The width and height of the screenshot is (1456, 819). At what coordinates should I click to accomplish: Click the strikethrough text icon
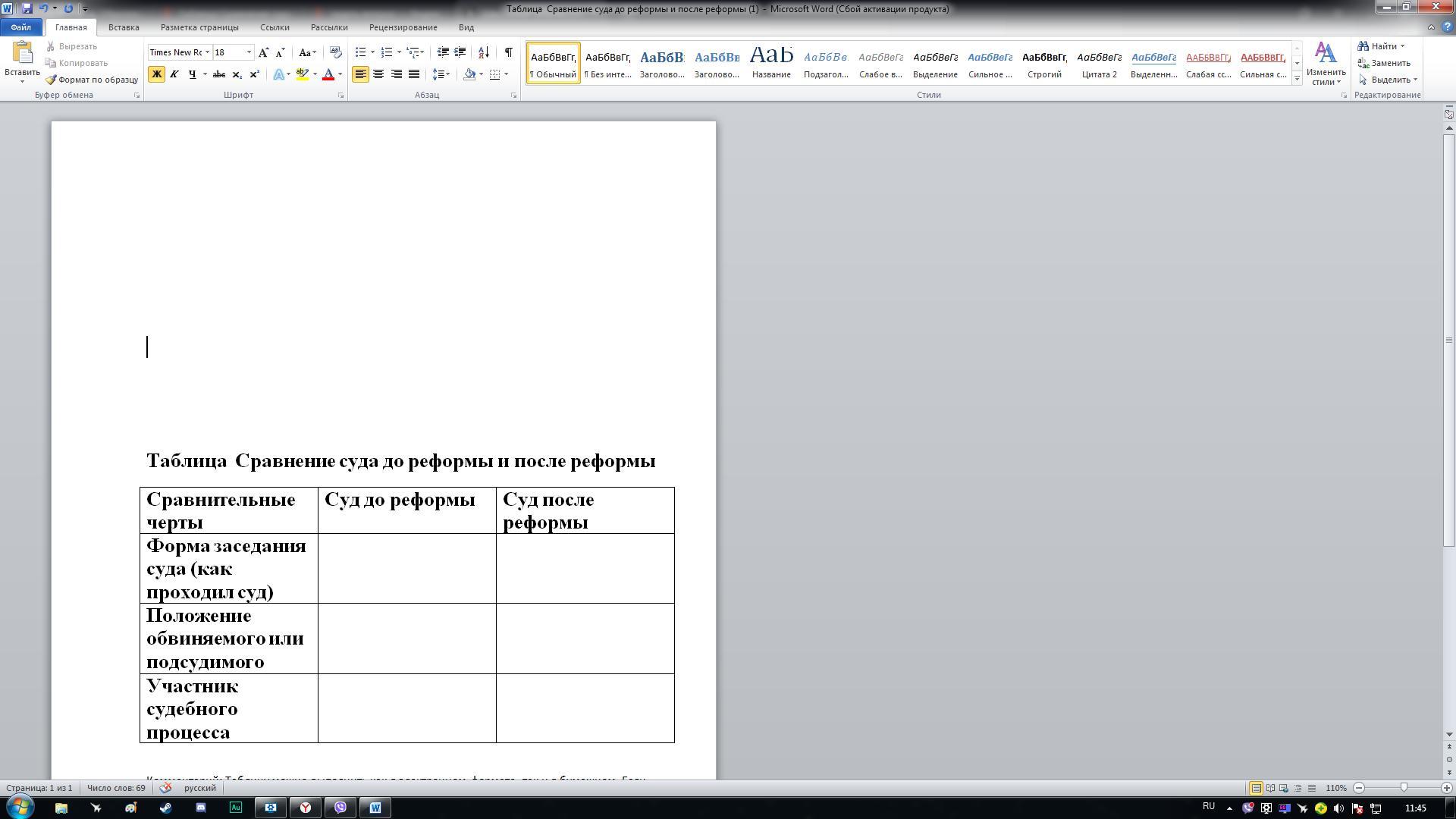click(218, 74)
